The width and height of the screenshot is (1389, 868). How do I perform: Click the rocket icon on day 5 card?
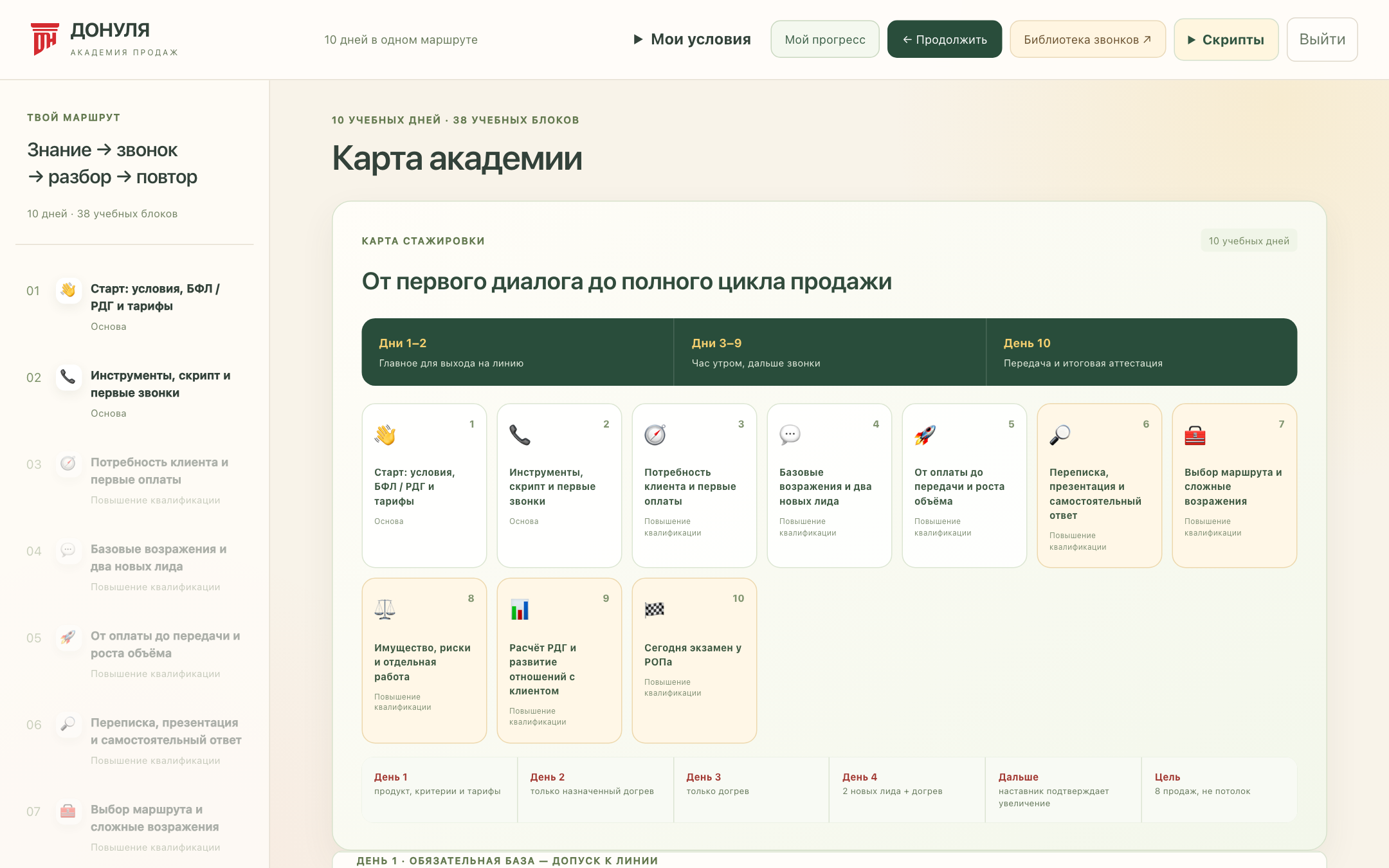tap(925, 435)
